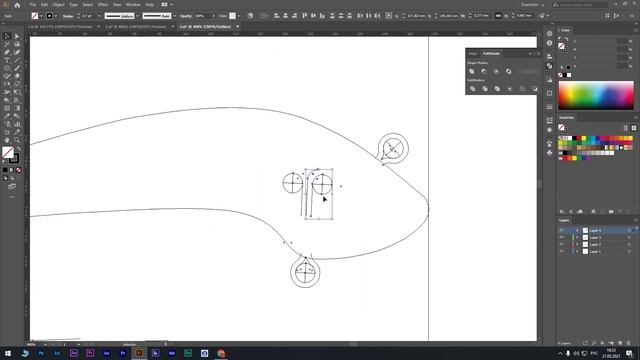The image size is (640, 360).
Task: Select the Eyedropper tool
Action: click(7, 116)
